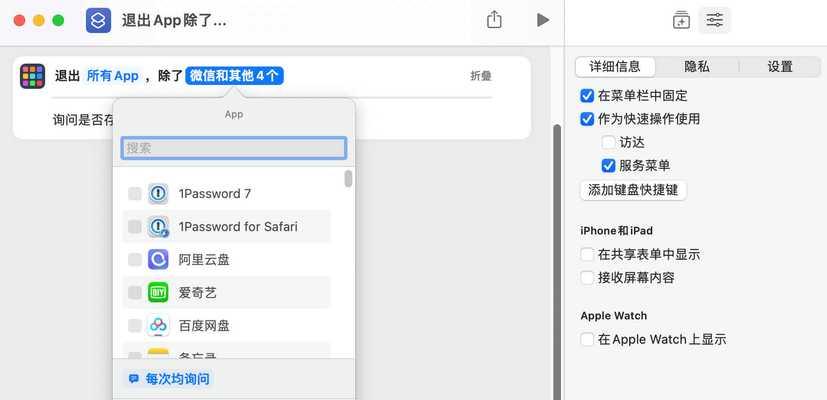This screenshot has width=827, height=400.
Task: Select the 1Password for Safari row label
Action: pos(238,227)
